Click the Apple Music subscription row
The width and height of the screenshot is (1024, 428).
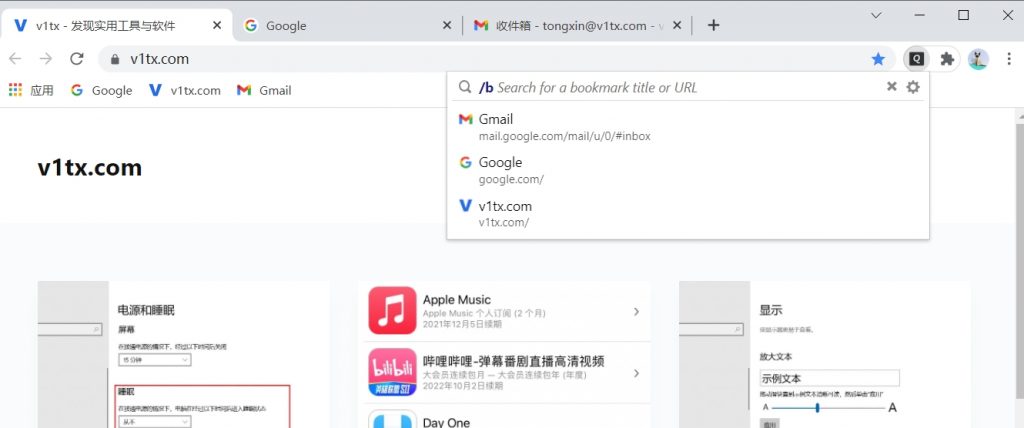[x=504, y=311]
